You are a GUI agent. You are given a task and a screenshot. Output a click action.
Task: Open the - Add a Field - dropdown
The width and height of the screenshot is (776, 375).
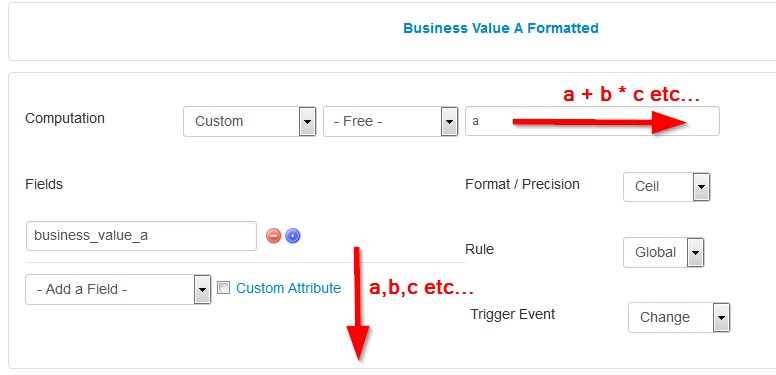(x=118, y=289)
